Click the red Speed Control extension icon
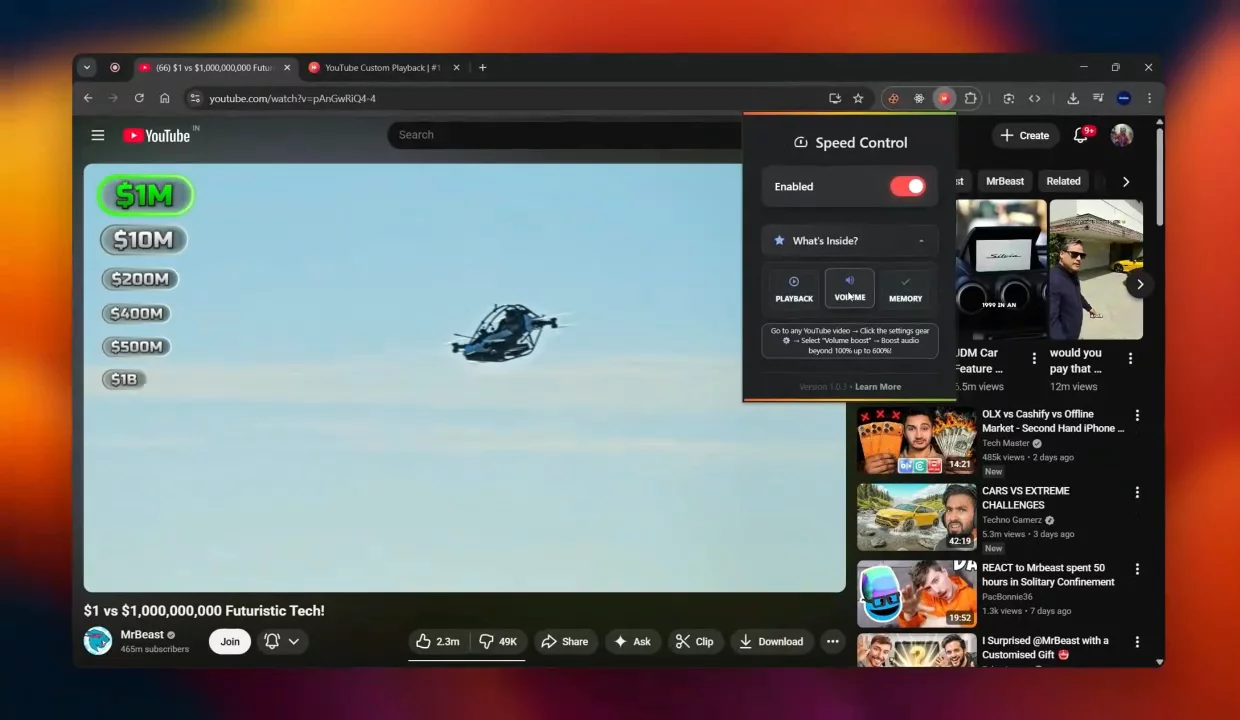Image resolution: width=1240 pixels, height=720 pixels. click(944, 98)
